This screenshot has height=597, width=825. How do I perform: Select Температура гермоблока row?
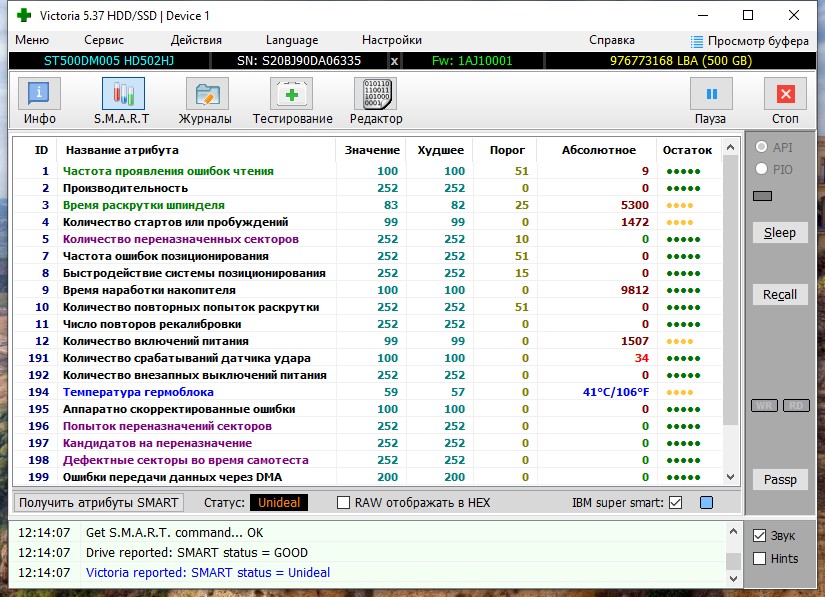point(368,392)
